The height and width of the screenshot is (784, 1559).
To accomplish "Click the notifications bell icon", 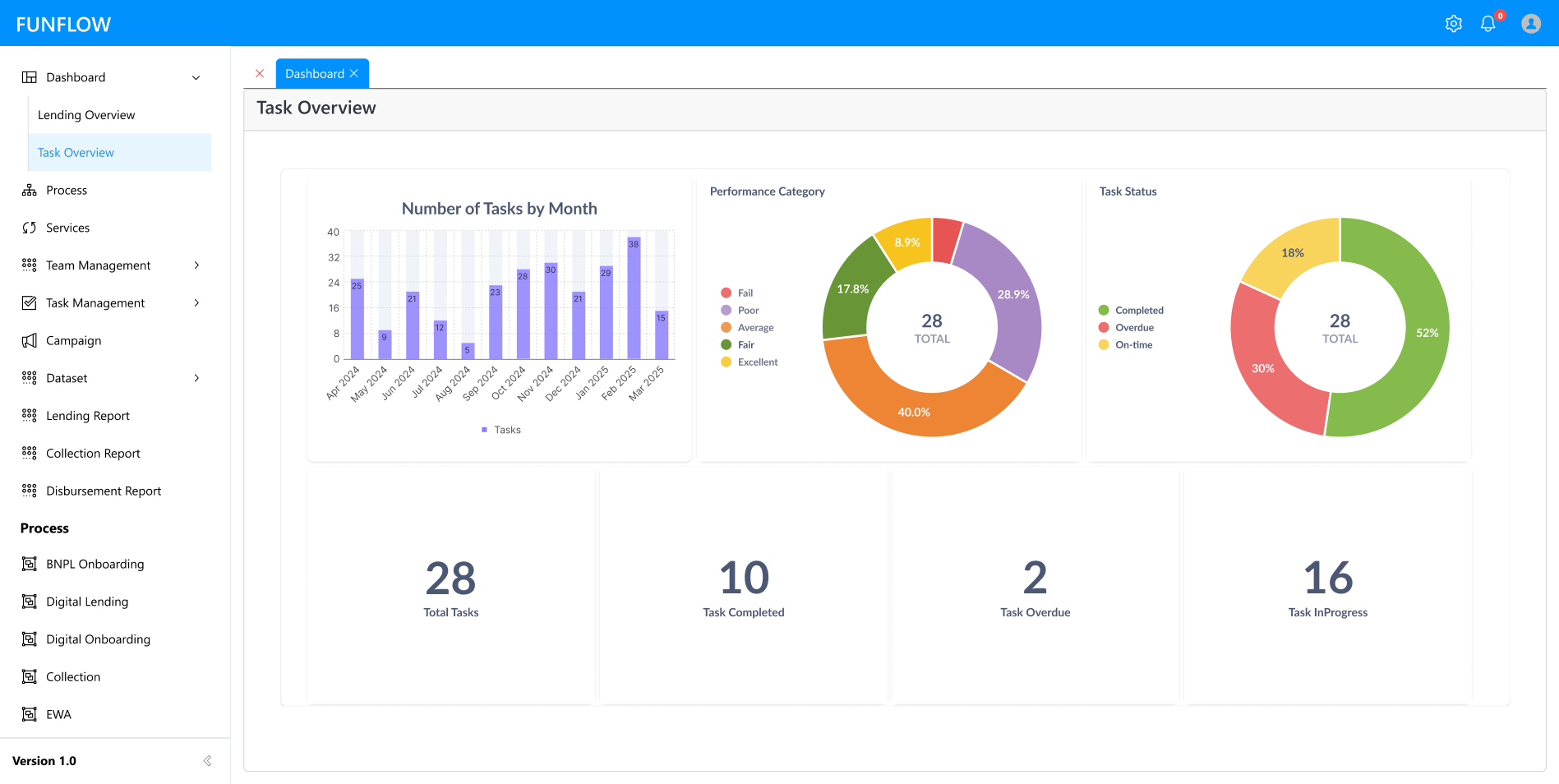I will click(x=1488, y=24).
